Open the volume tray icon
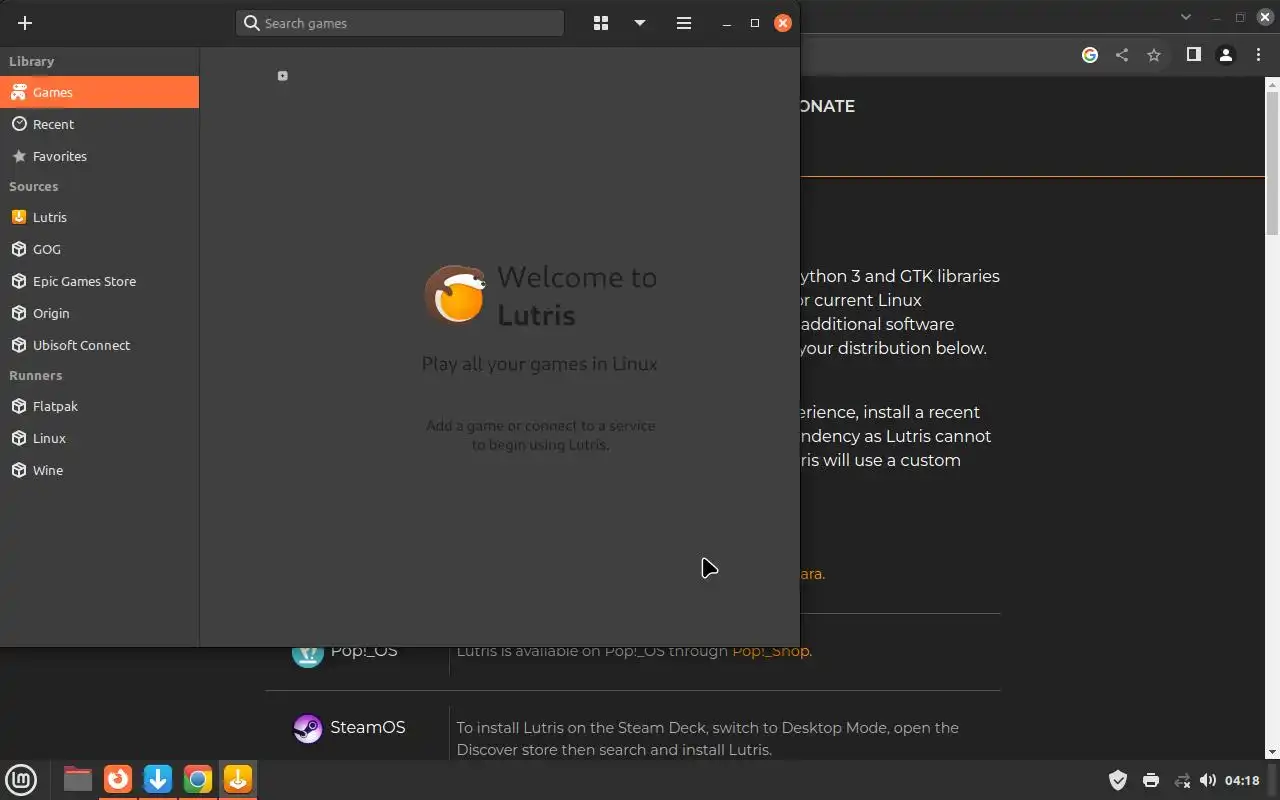Viewport: 1280px width, 800px height. click(x=1208, y=780)
